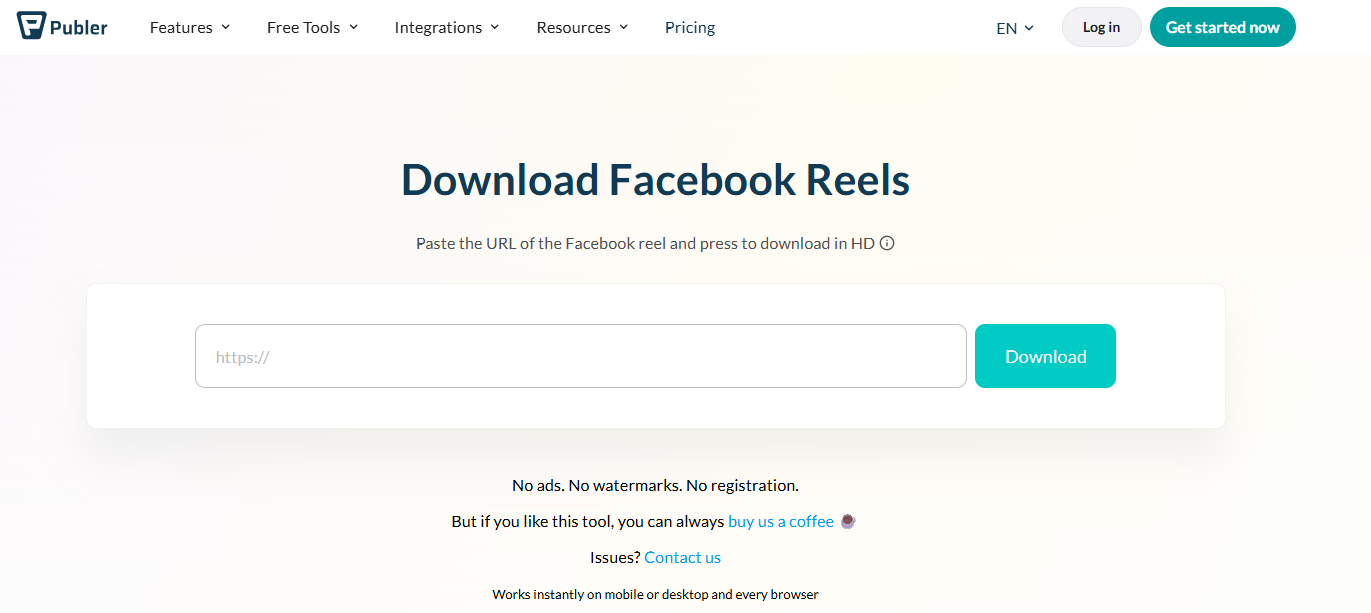Screen dimensions: 1371x613
Task: Click the Publer logo icon
Action: tap(31, 26)
